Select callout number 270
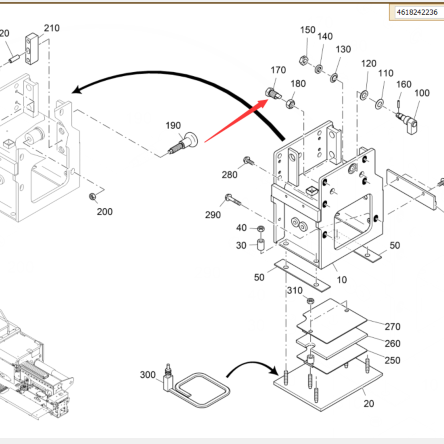Viewport: 444px width, 444px height. click(x=393, y=327)
